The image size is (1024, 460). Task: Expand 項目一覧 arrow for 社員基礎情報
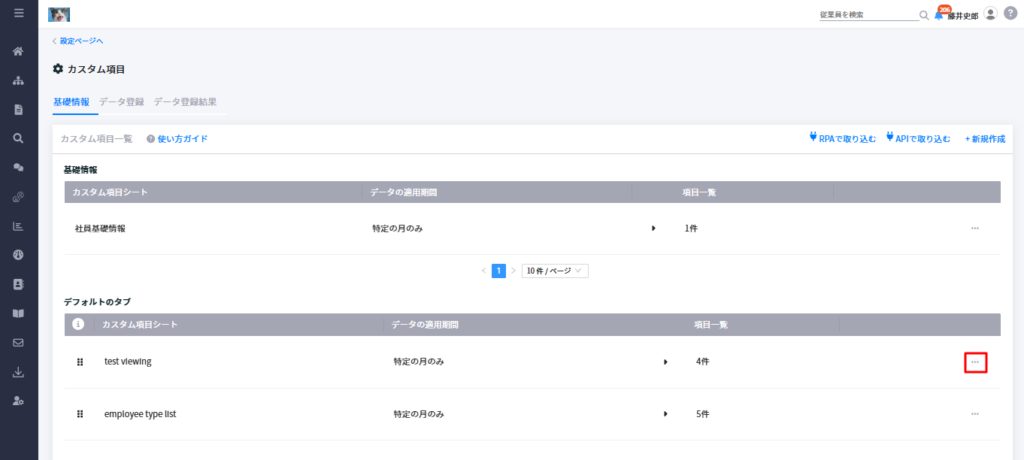[653, 229]
